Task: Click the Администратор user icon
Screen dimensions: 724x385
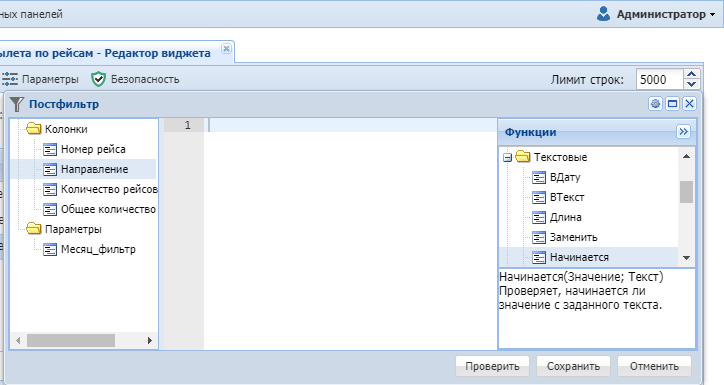Action: (603, 14)
